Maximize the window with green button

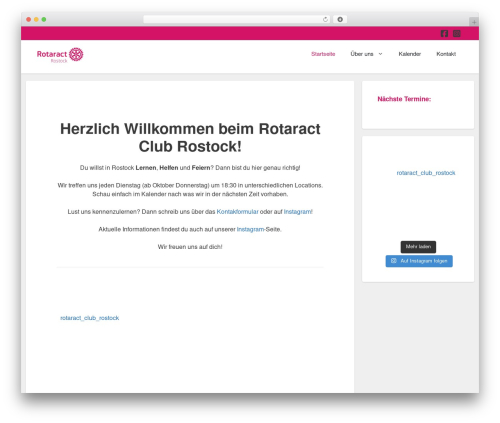[x=44, y=20]
